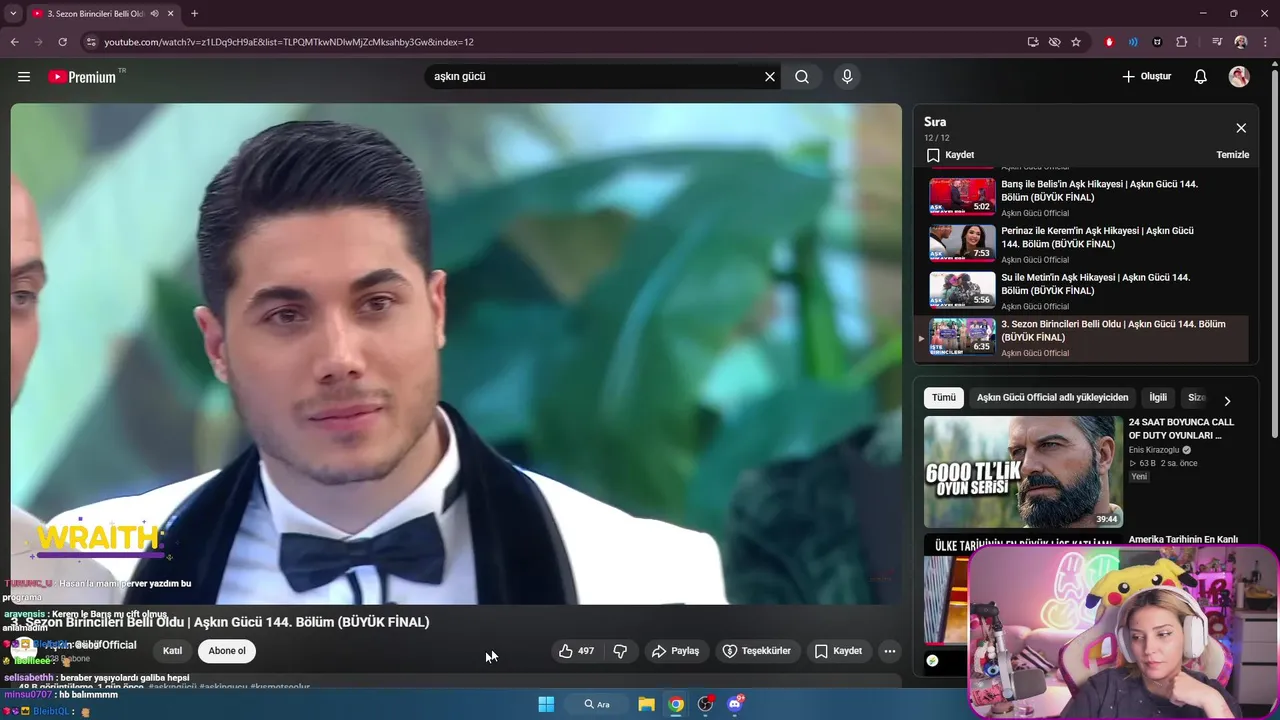The image size is (1280, 720).
Task: View site information icon in address bar
Action: tap(91, 42)
